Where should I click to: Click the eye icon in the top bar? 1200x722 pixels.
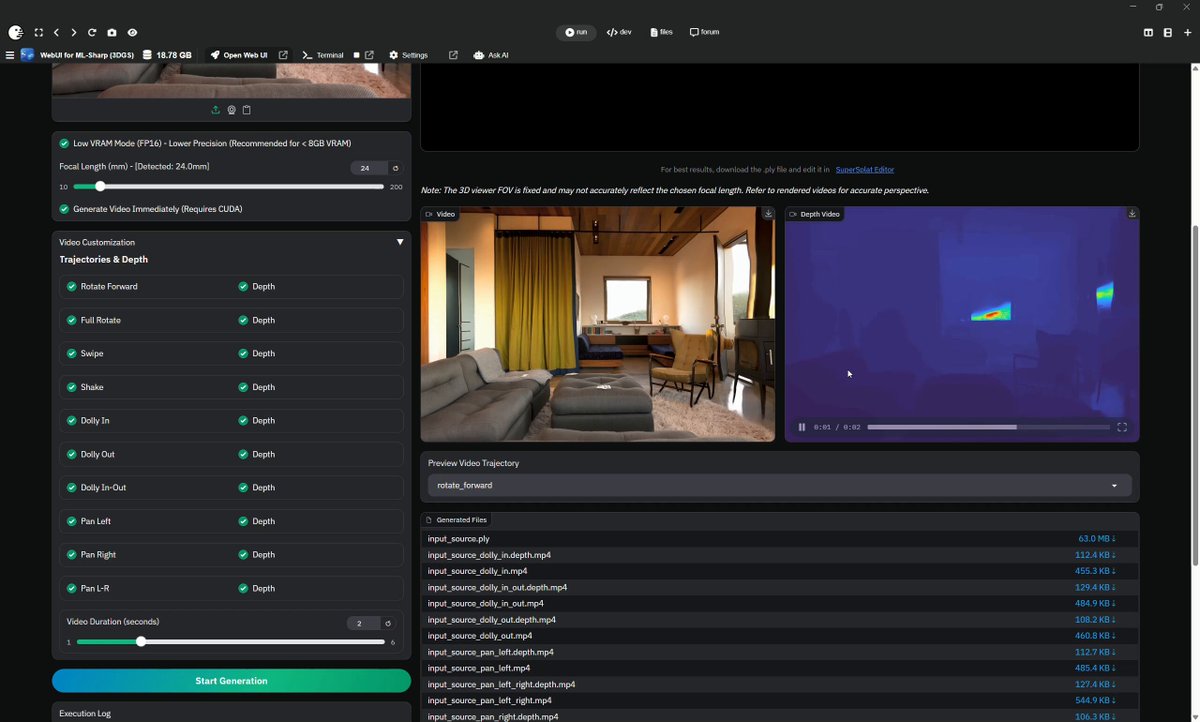pos(132,32)
